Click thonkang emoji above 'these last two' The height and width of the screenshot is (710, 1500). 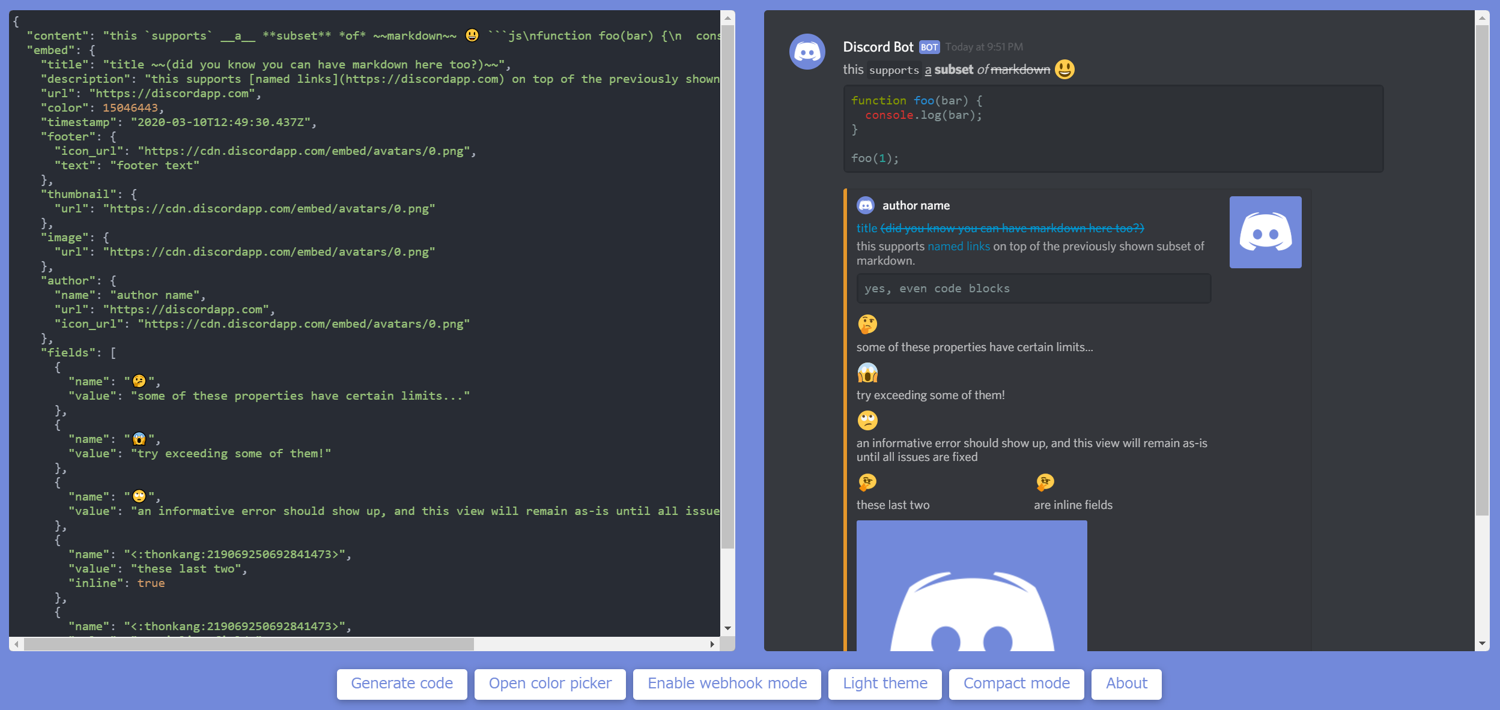(x=867, y=482)
